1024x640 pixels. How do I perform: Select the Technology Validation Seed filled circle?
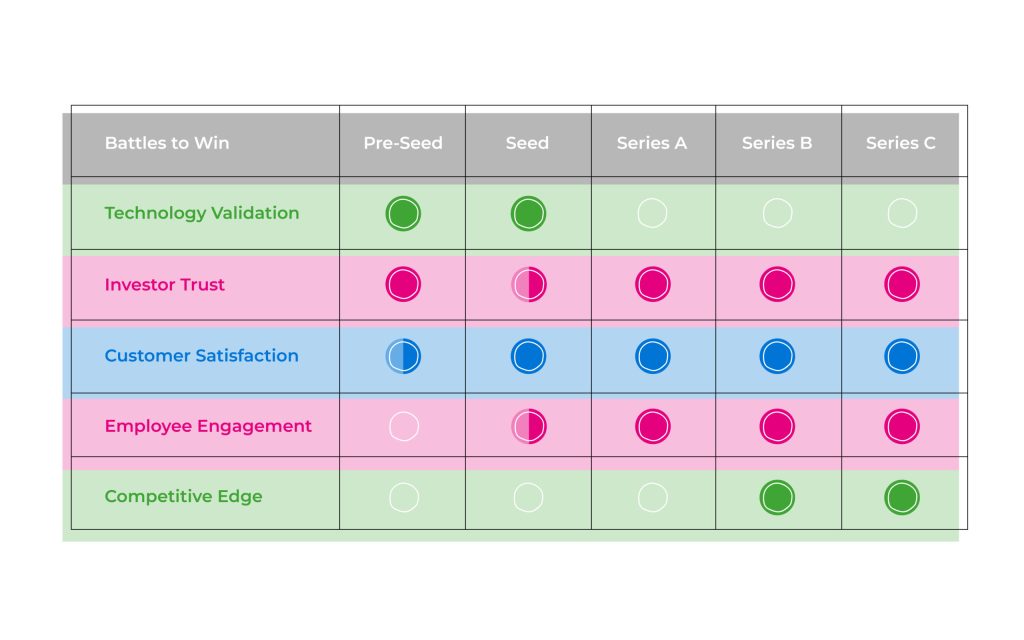528,214
